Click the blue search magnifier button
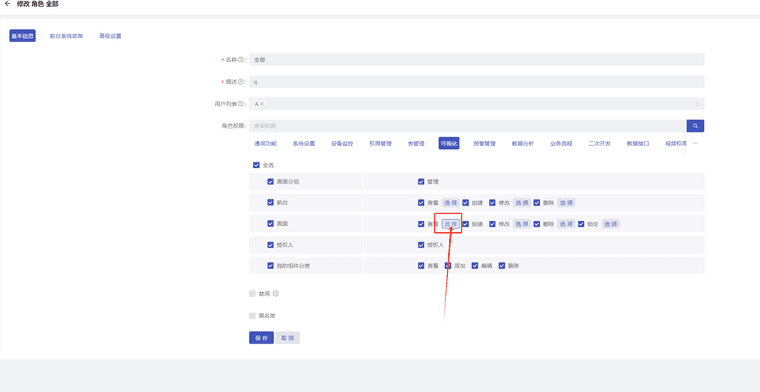 695,126
